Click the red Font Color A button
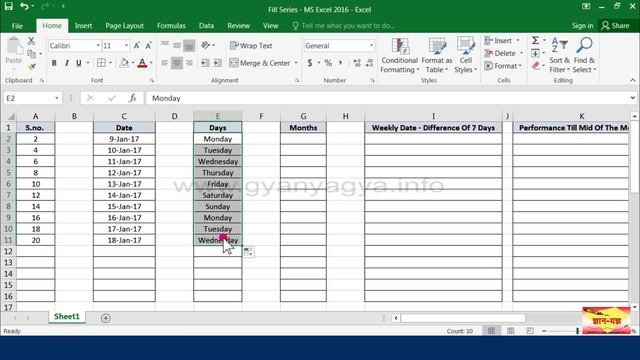This screenshot has height=360, width=640. 142,63
